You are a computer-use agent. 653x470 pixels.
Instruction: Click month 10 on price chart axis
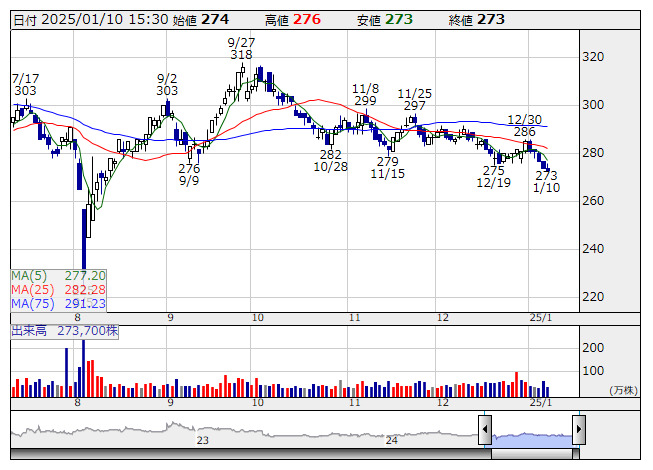point(258,318)
